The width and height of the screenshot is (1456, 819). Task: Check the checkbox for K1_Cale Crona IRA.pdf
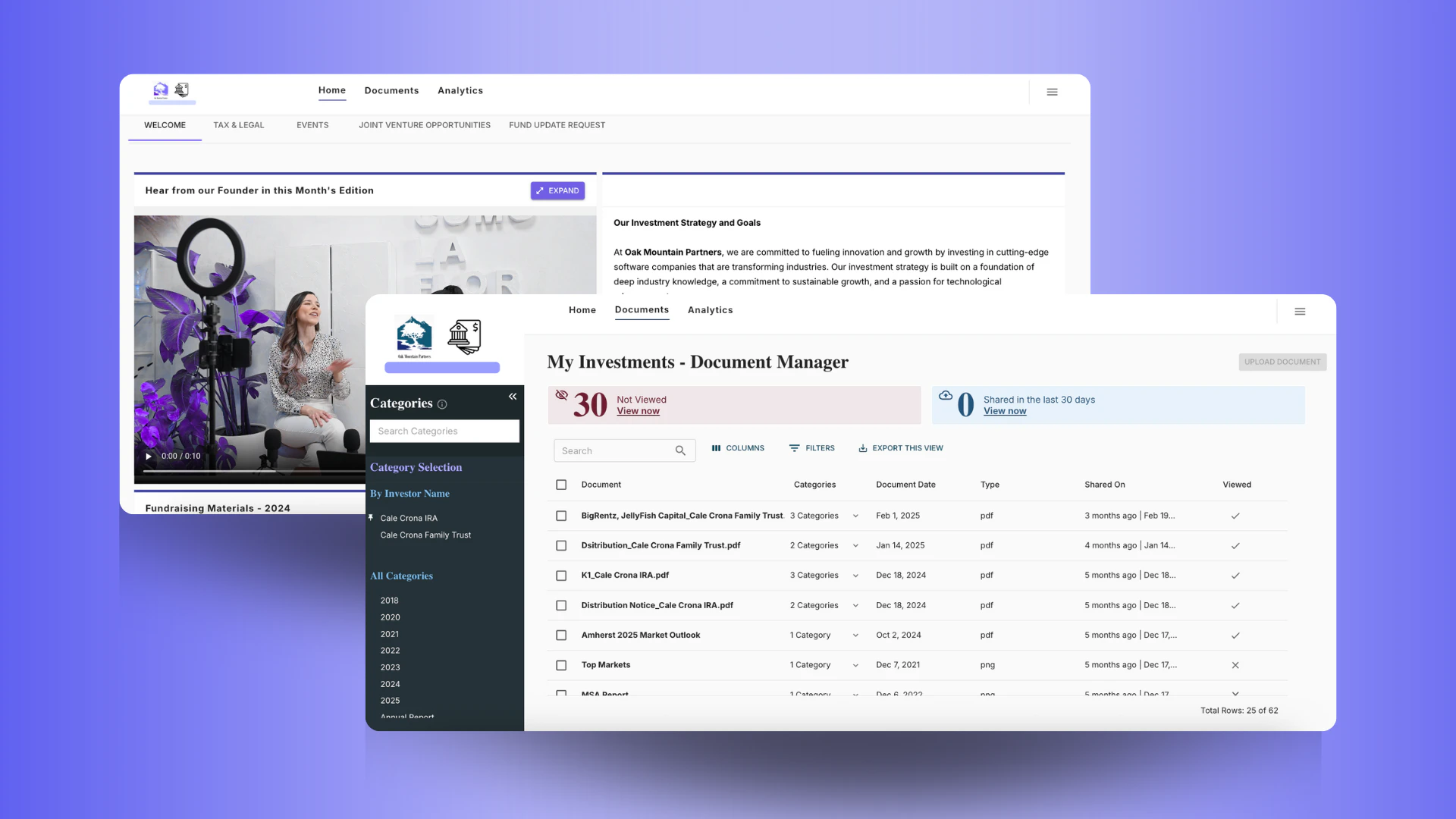(561, 576)
